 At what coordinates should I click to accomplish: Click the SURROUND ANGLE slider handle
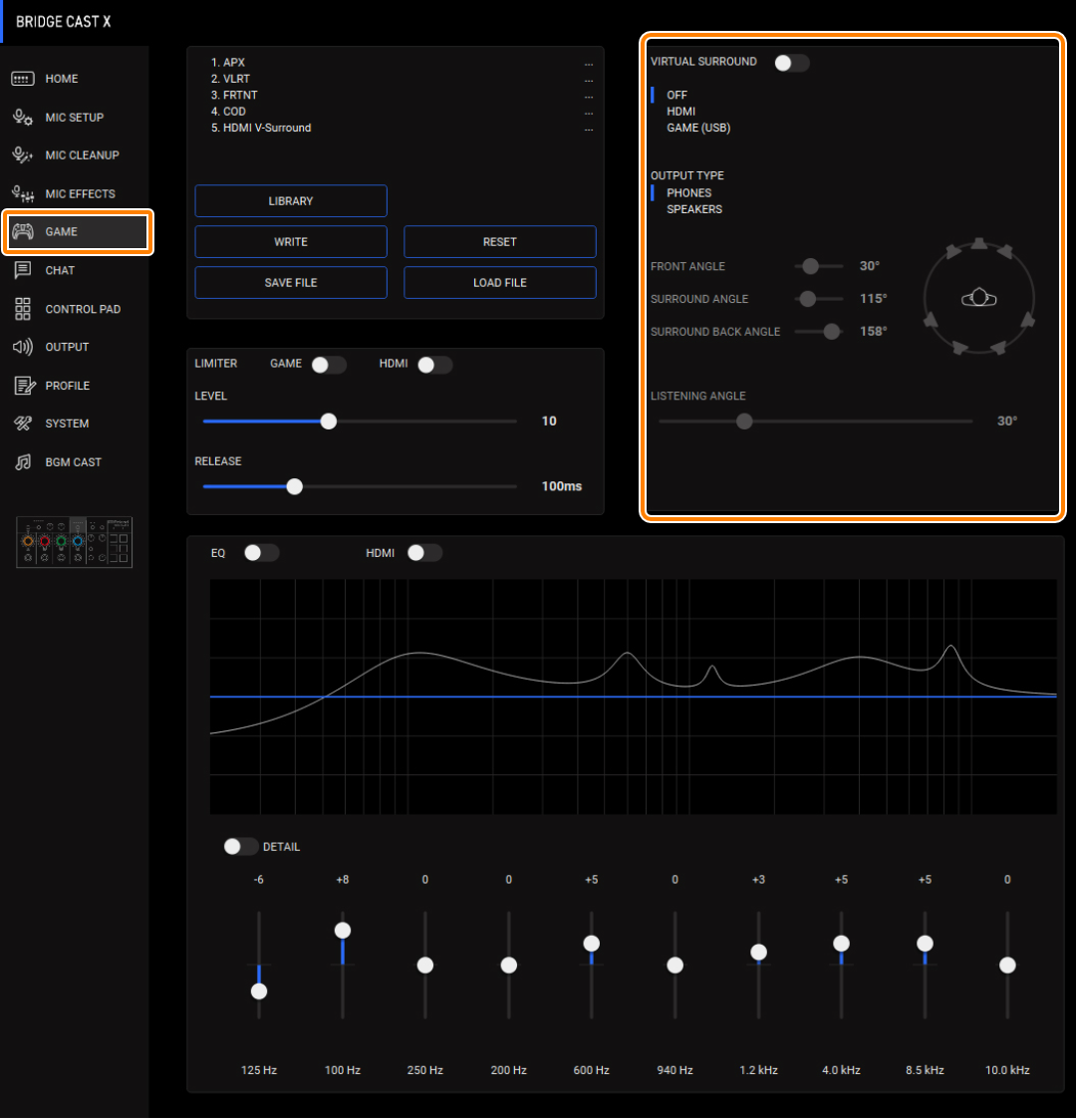(807, 299)
